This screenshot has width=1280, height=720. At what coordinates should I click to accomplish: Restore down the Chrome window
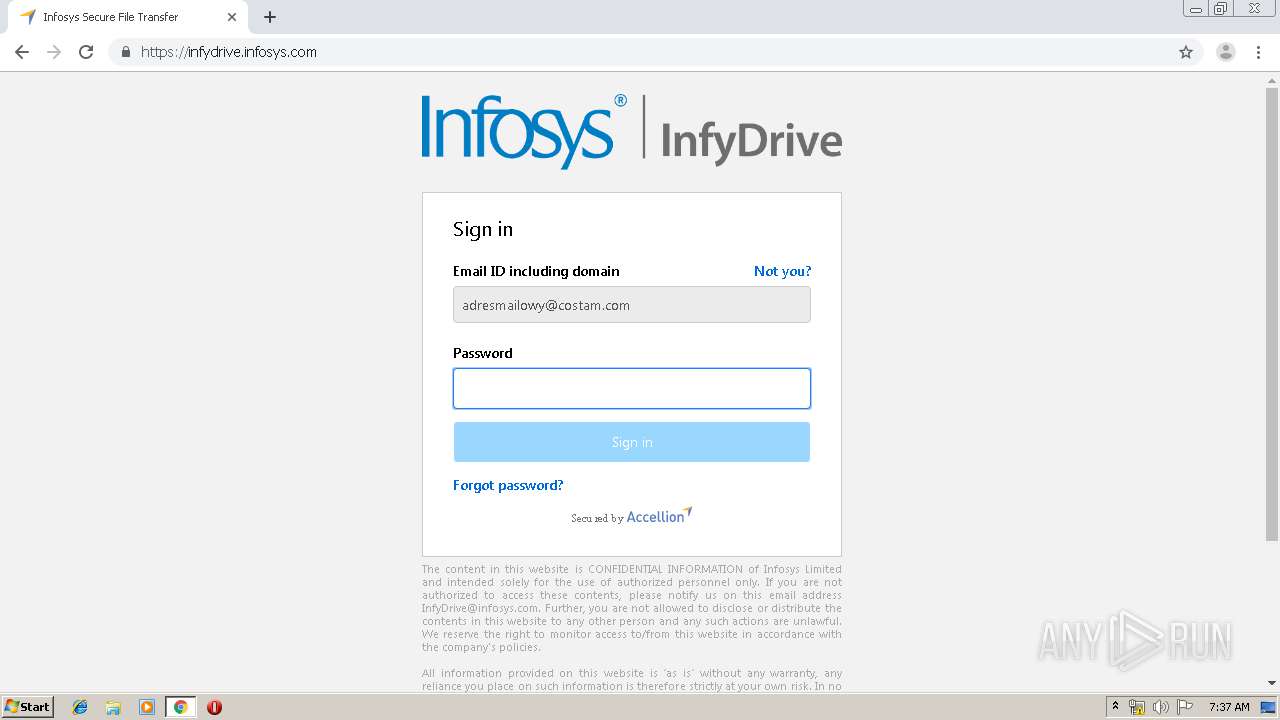click(x=1221, y=9)
